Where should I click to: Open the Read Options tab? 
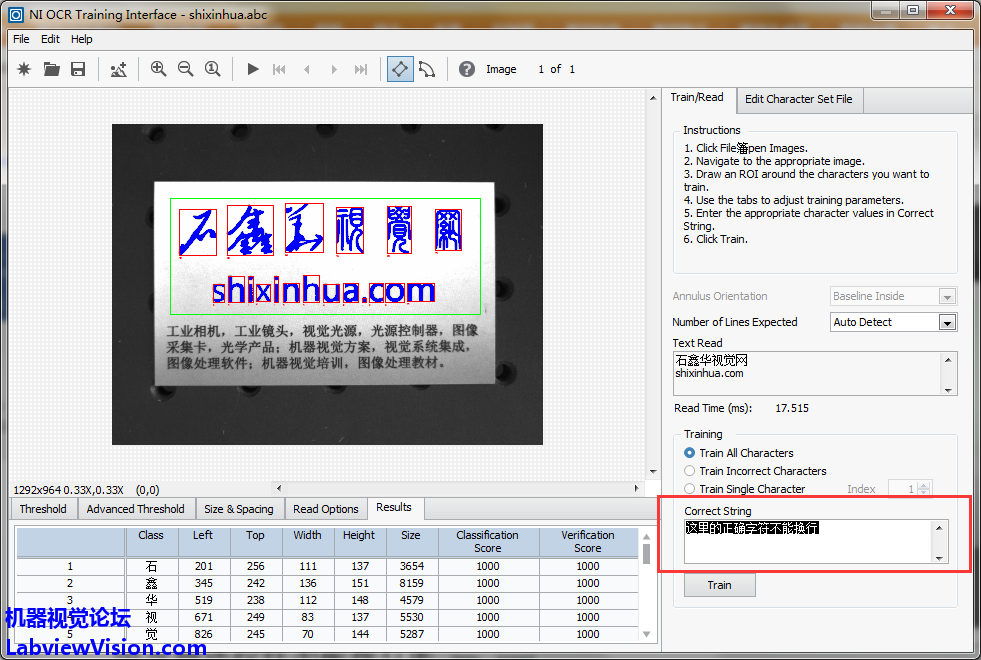(325, 509)
